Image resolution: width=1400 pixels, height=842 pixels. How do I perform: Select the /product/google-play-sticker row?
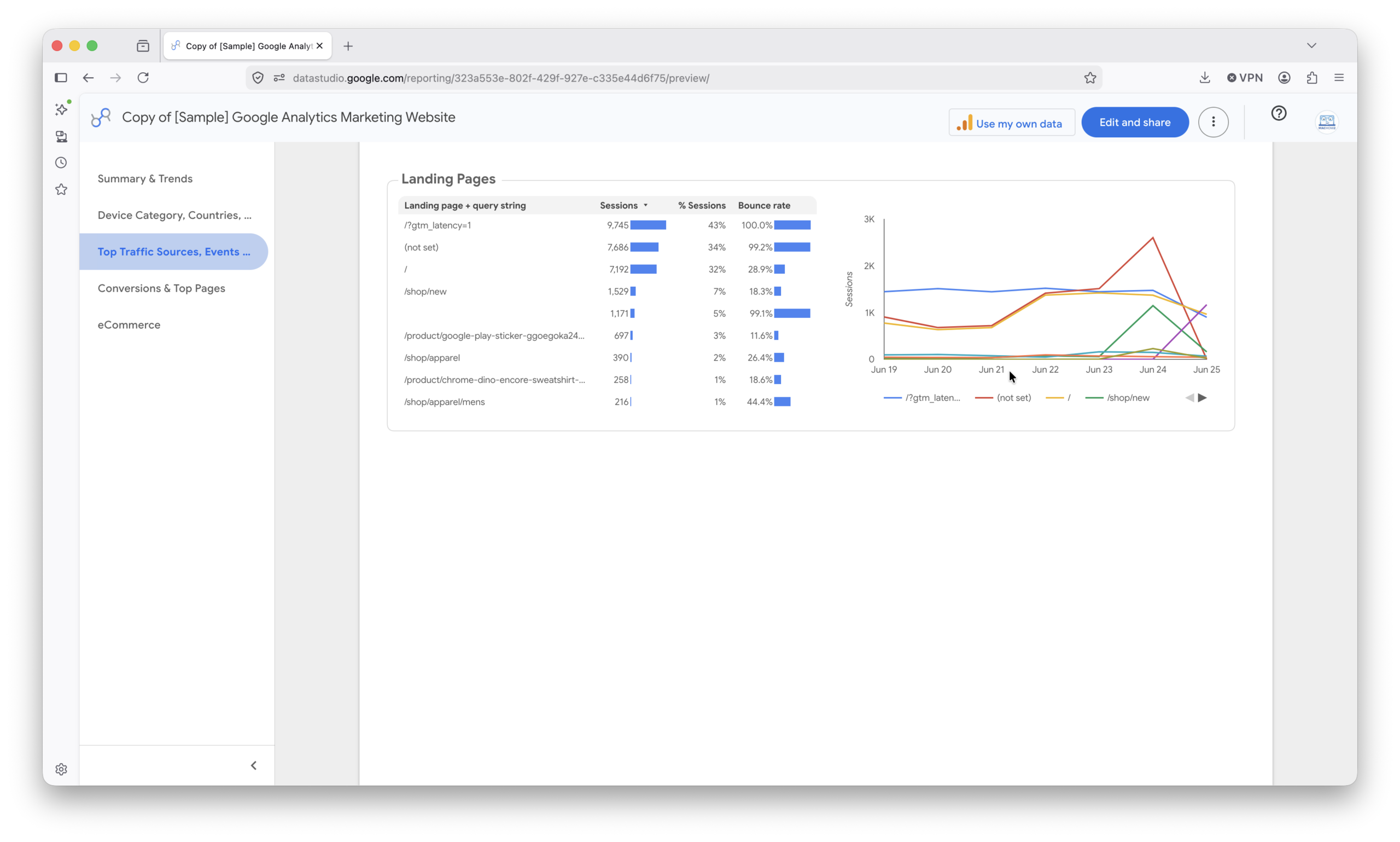(x=606, y=336)
